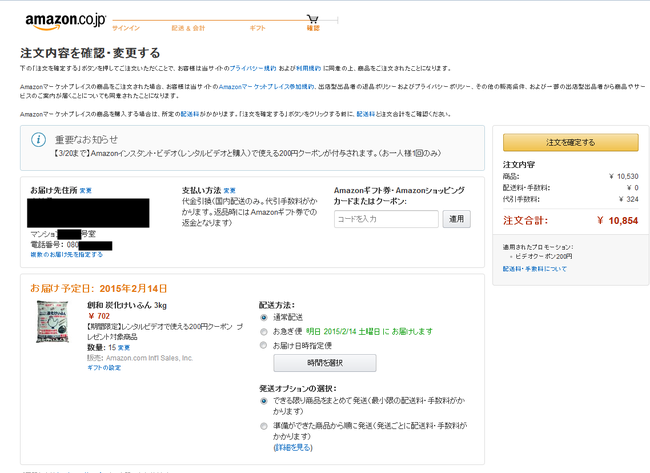Click the サインイン step in progress bar
This screenshot has height=473, width=650.
point(126,28)
